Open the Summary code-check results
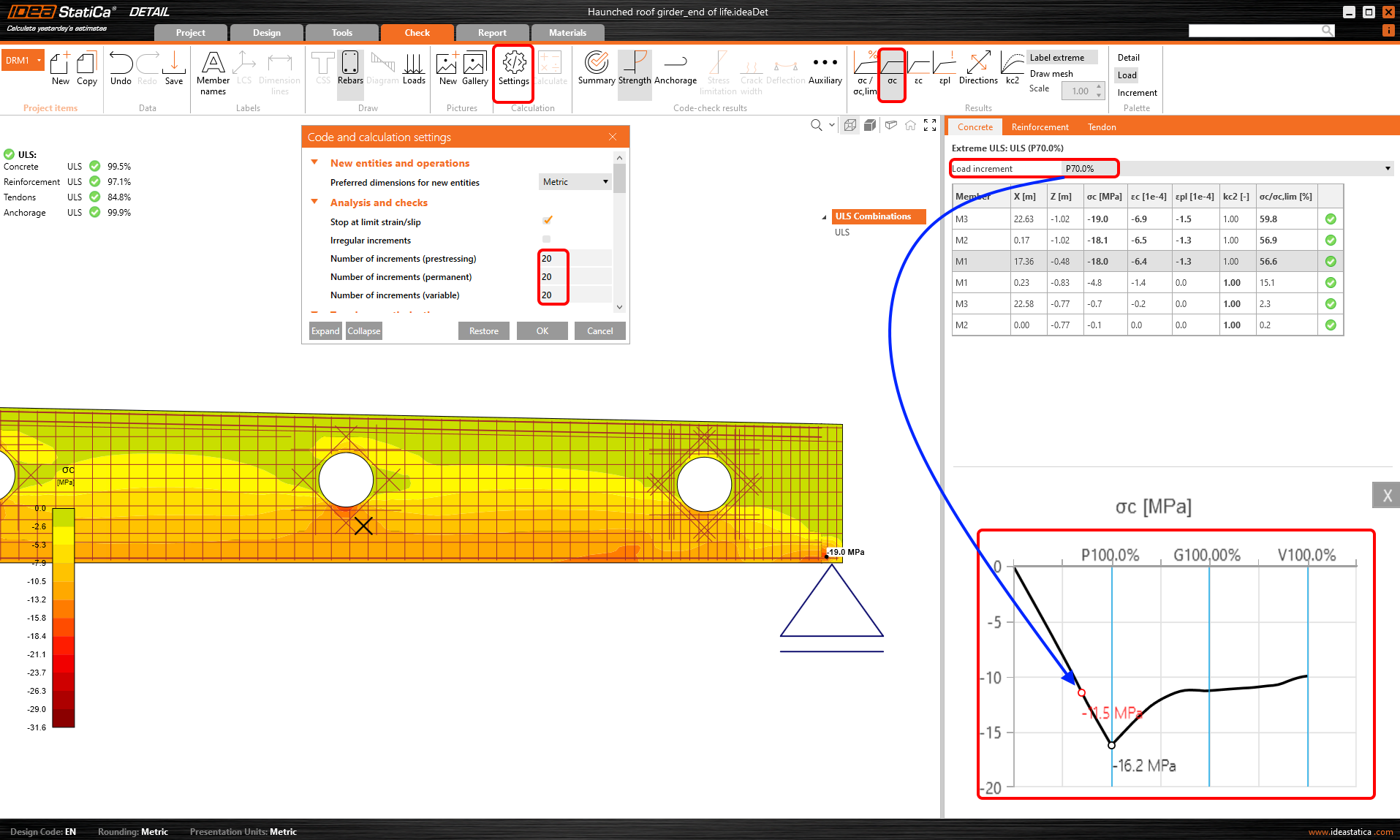The image size is (1400, 840). (596, 69)
